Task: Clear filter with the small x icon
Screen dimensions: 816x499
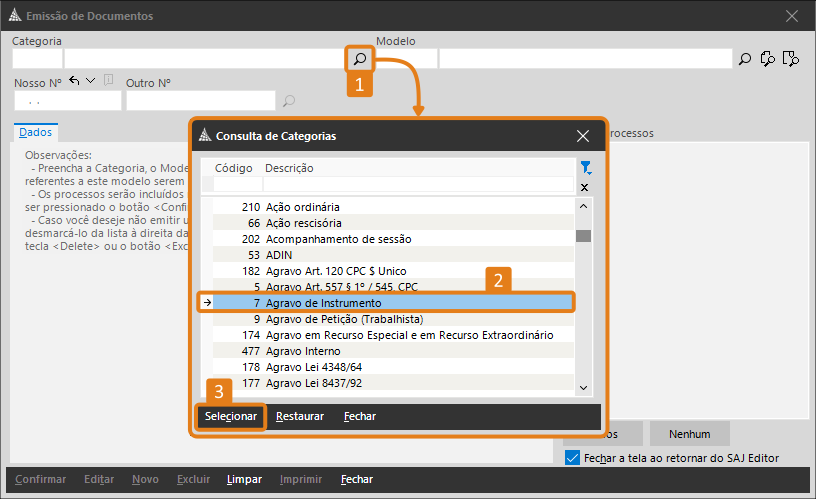Action: [x=585, y=187]
